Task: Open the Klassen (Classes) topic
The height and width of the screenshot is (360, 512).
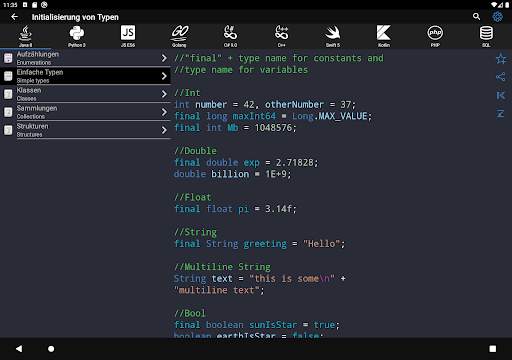Action: click(85, 94)
